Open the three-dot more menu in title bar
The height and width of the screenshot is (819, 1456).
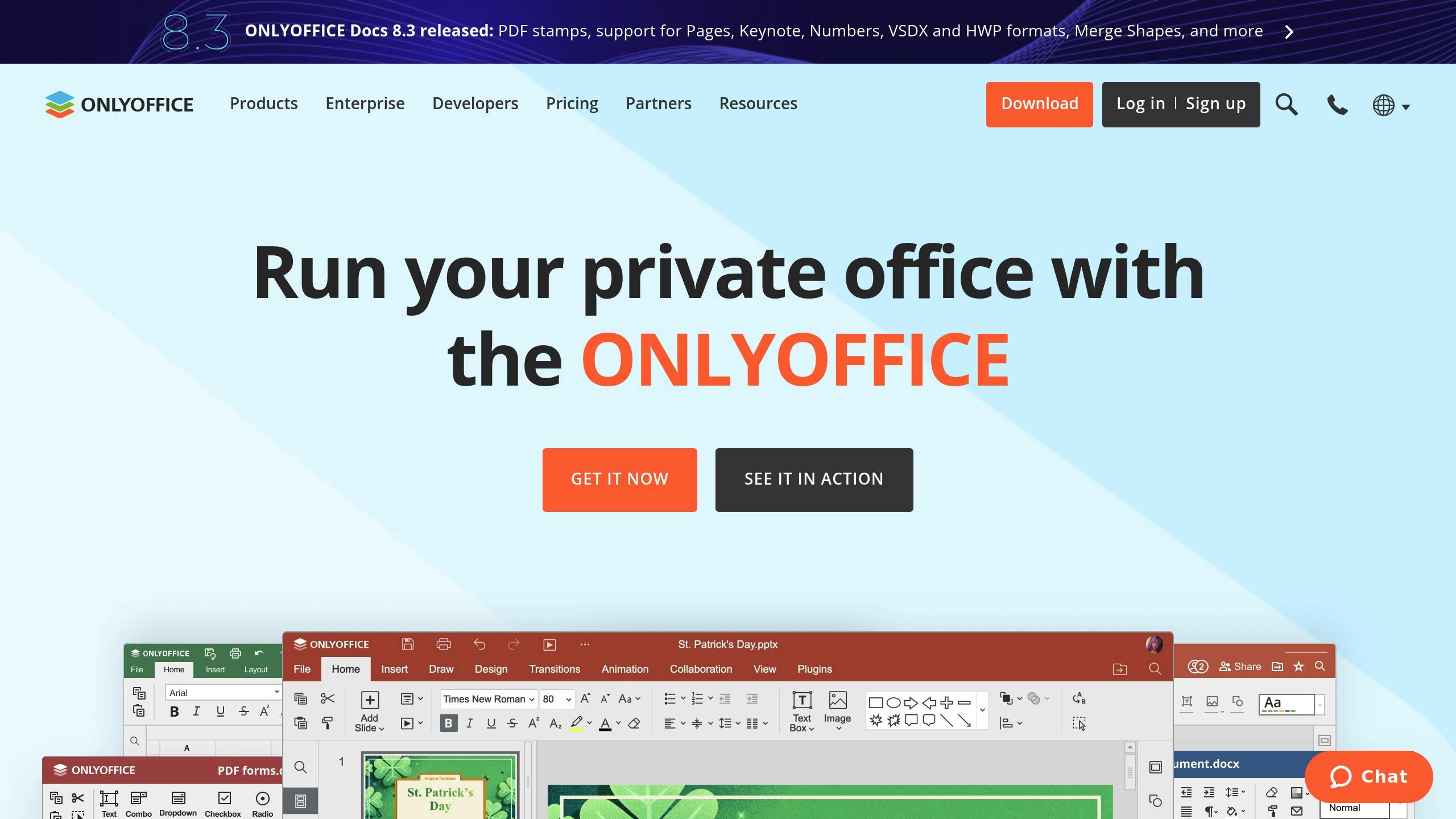pyautogui.click(x=585, y=644)
